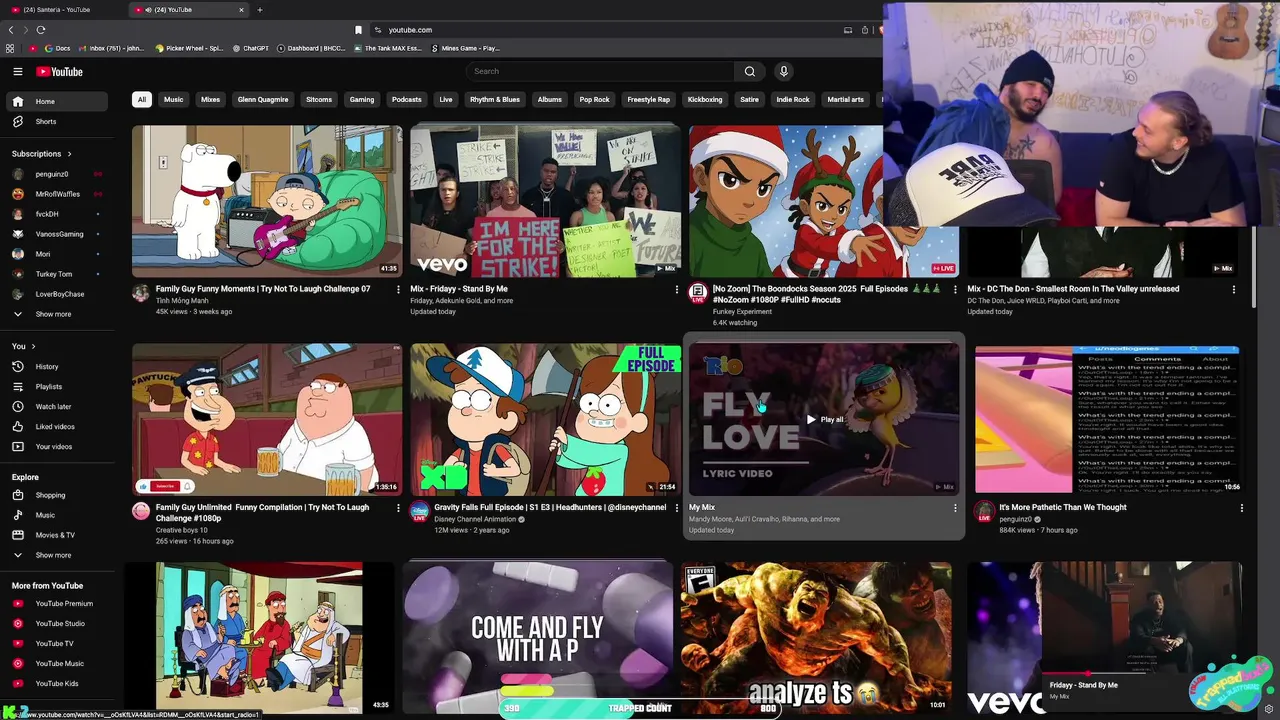This screenshot has width=1280, height=720.
Task: Open Your videos in the sidebar
Action: tap(56, 446)
